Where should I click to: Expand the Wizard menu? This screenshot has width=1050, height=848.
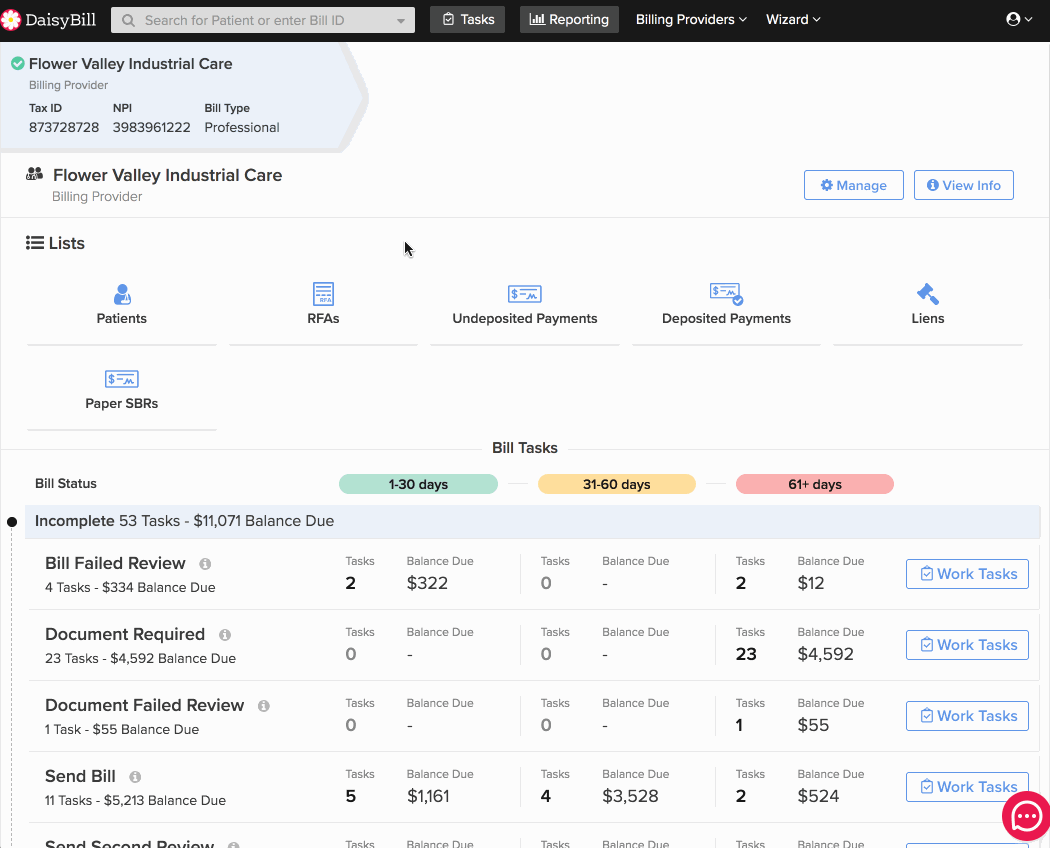[793, 19]
